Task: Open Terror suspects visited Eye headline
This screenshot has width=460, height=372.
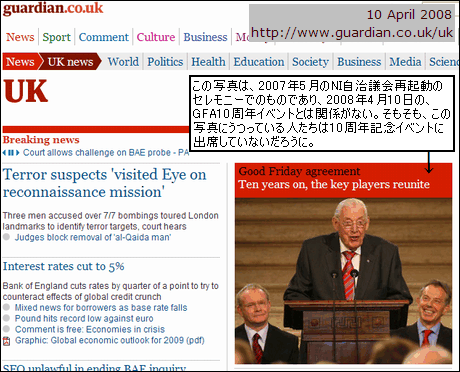Action: (104, 183)
